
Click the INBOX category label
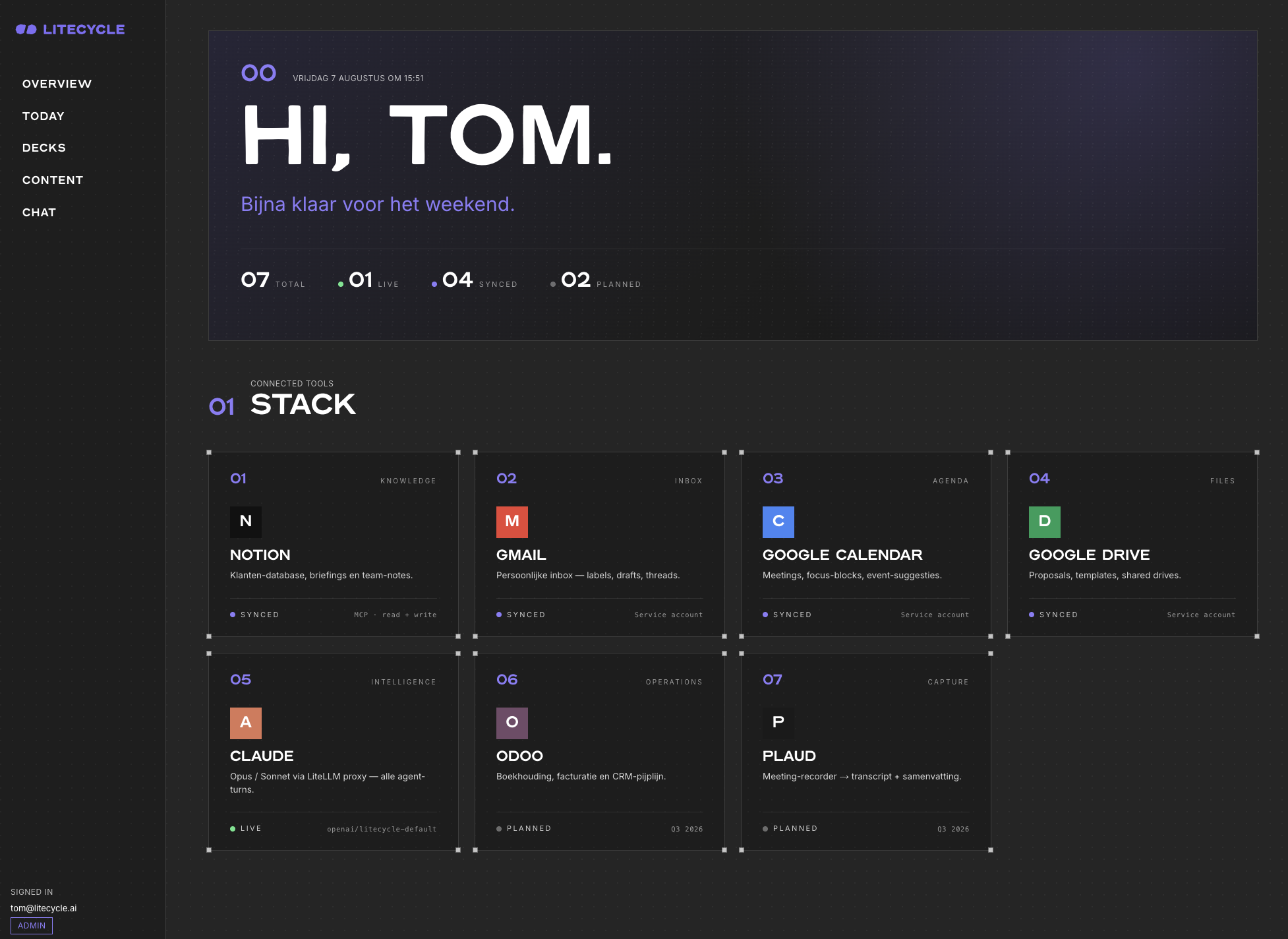click(x=689, y=481)
